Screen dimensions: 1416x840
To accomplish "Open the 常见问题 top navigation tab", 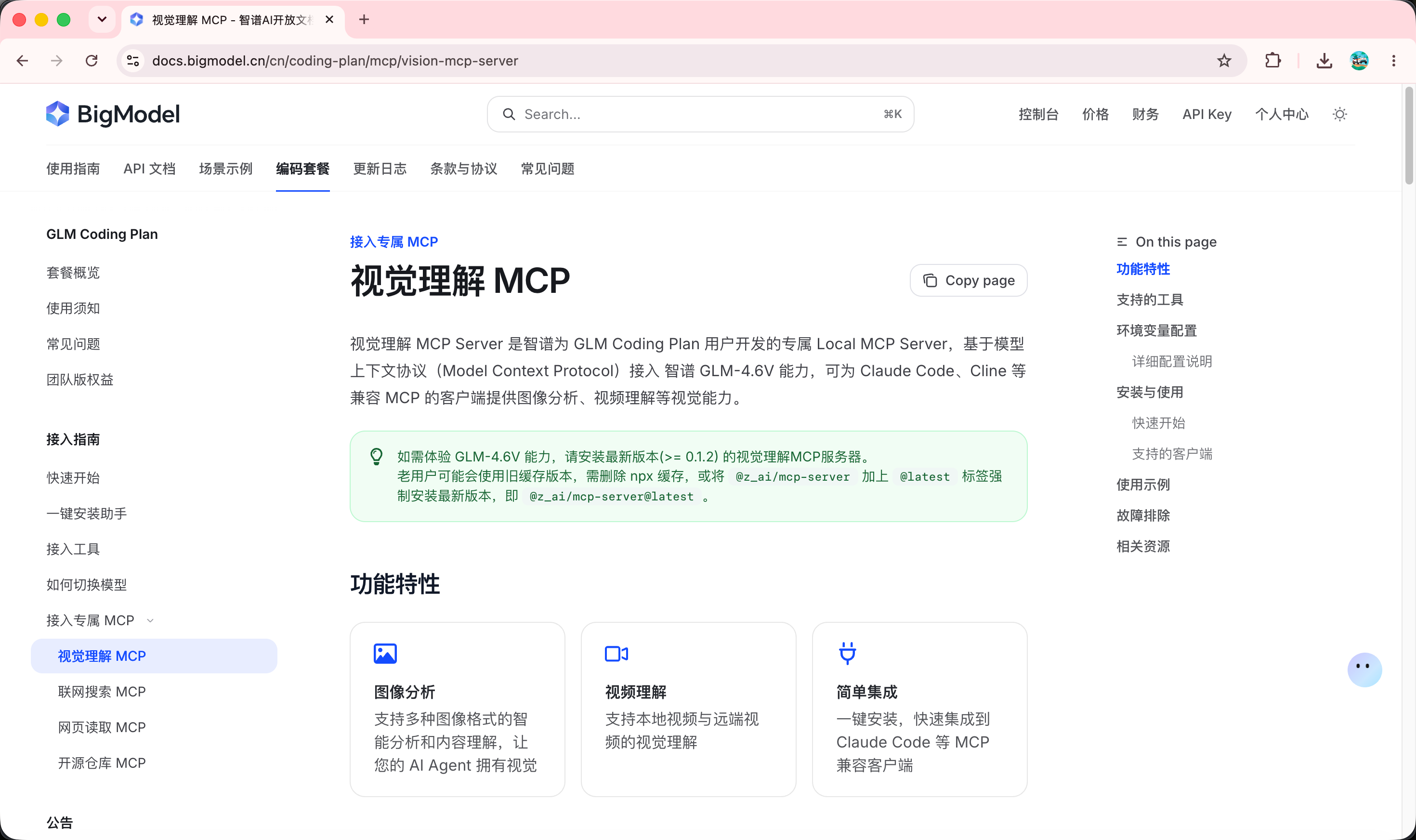I will click(547, 169).
